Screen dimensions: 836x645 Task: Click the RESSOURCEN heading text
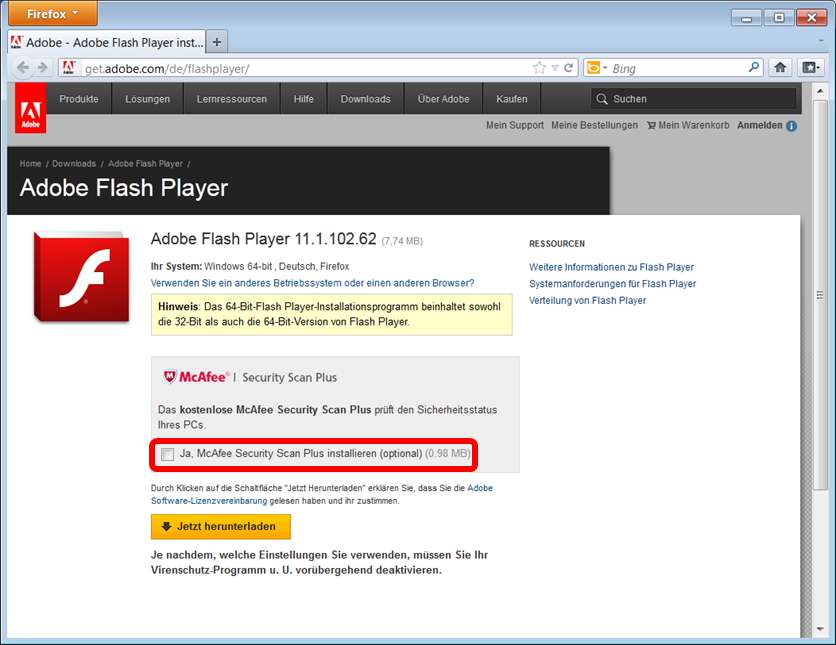coord(557,244)
